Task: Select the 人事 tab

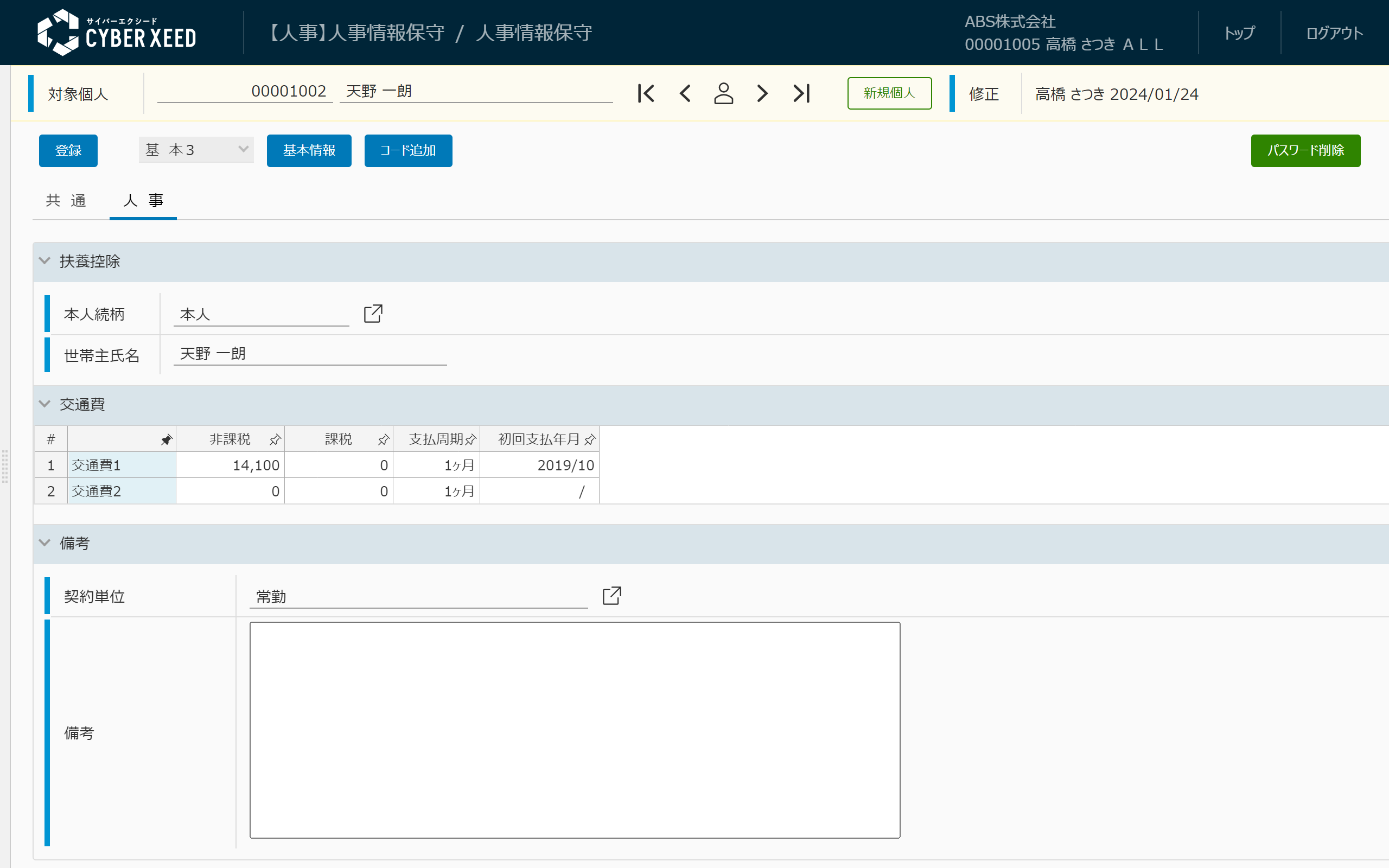Action: [x=143, y=200]
